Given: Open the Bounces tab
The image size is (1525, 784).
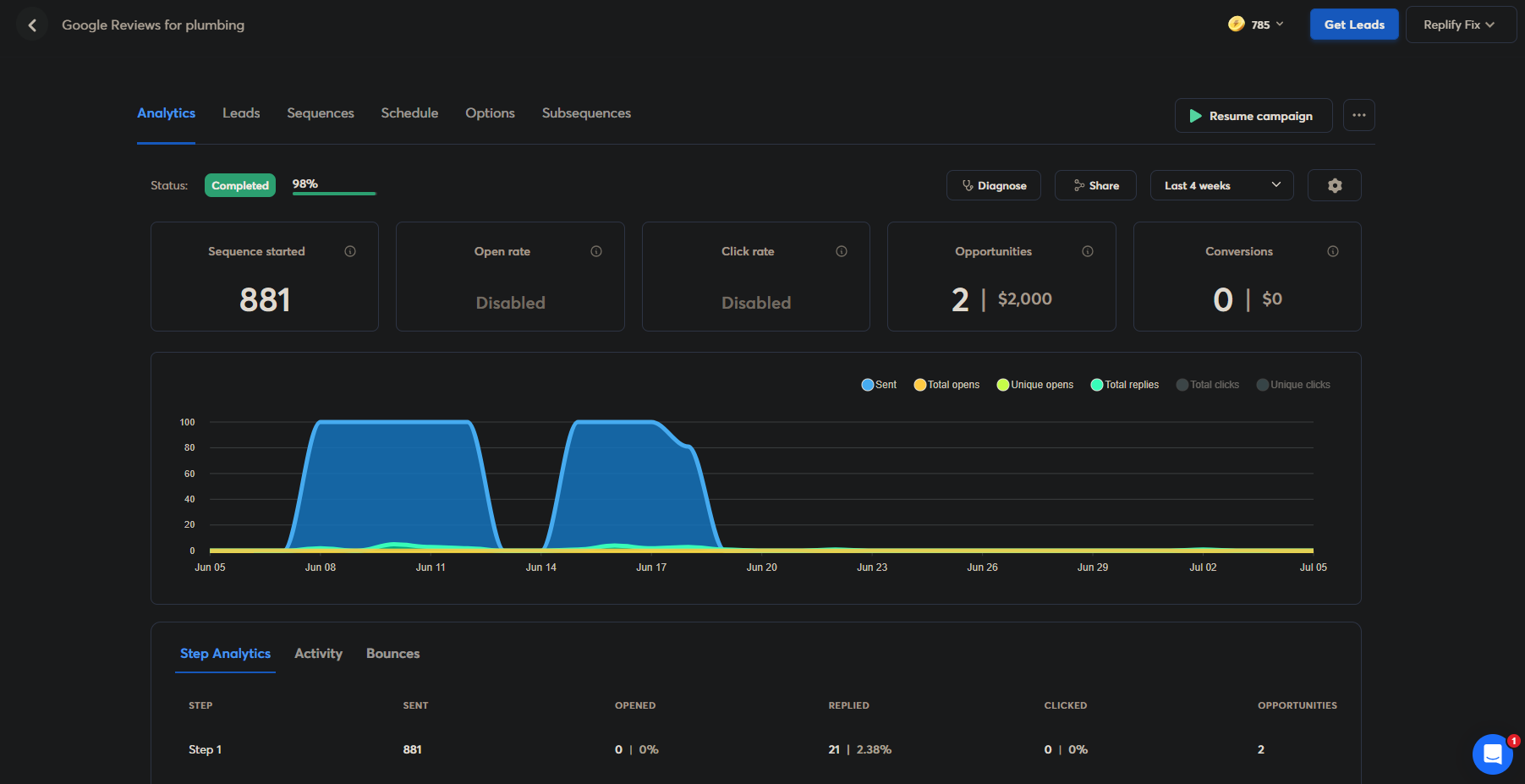Looking at the screenshot, I should pos(392,654).
